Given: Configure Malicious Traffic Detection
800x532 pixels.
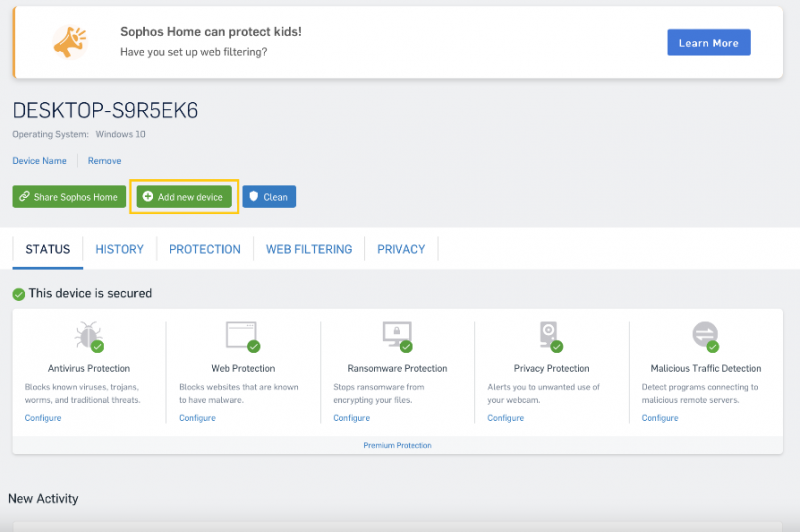Looking at the screenshot, I should tap(660, 418).
